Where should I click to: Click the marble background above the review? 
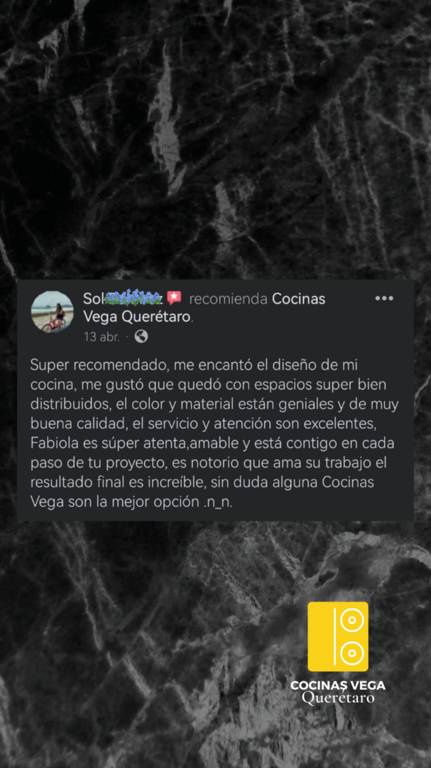pos(216,140)
